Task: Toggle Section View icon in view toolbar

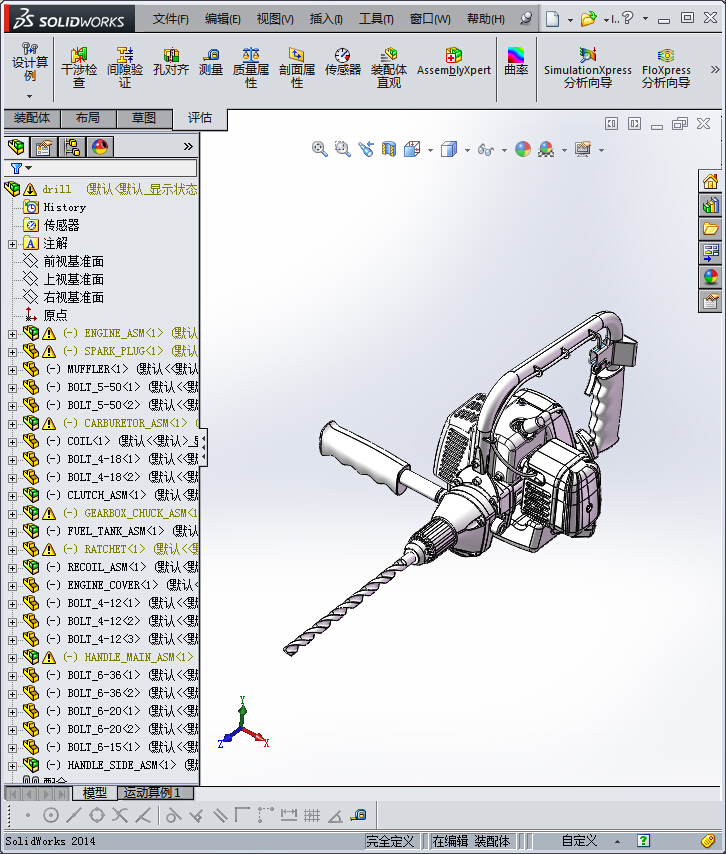Action: coord(389,149)
